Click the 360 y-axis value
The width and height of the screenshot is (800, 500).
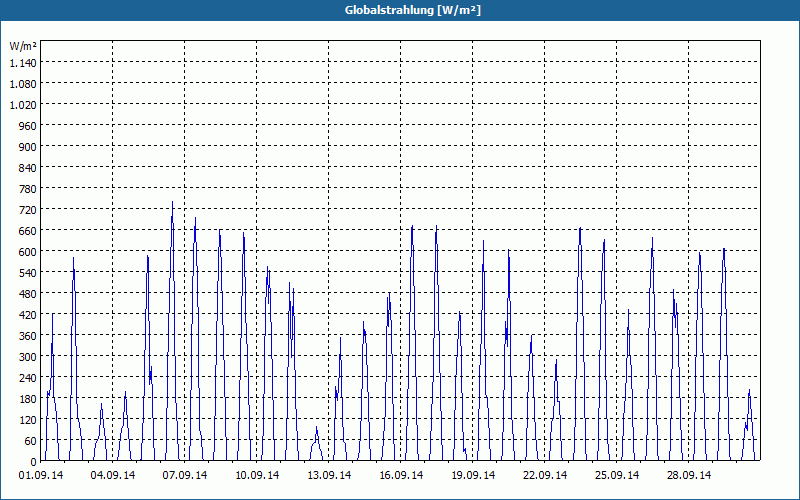tap(29, 336)
